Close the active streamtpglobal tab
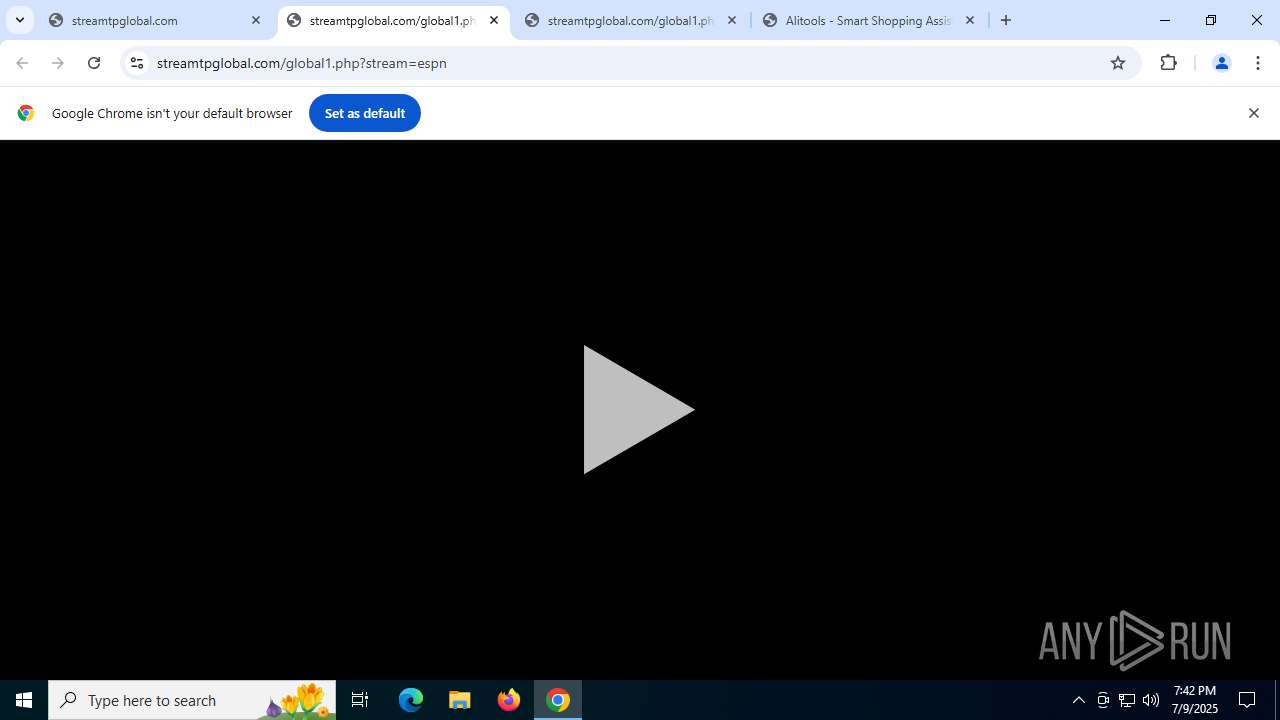 click(494, 20)
